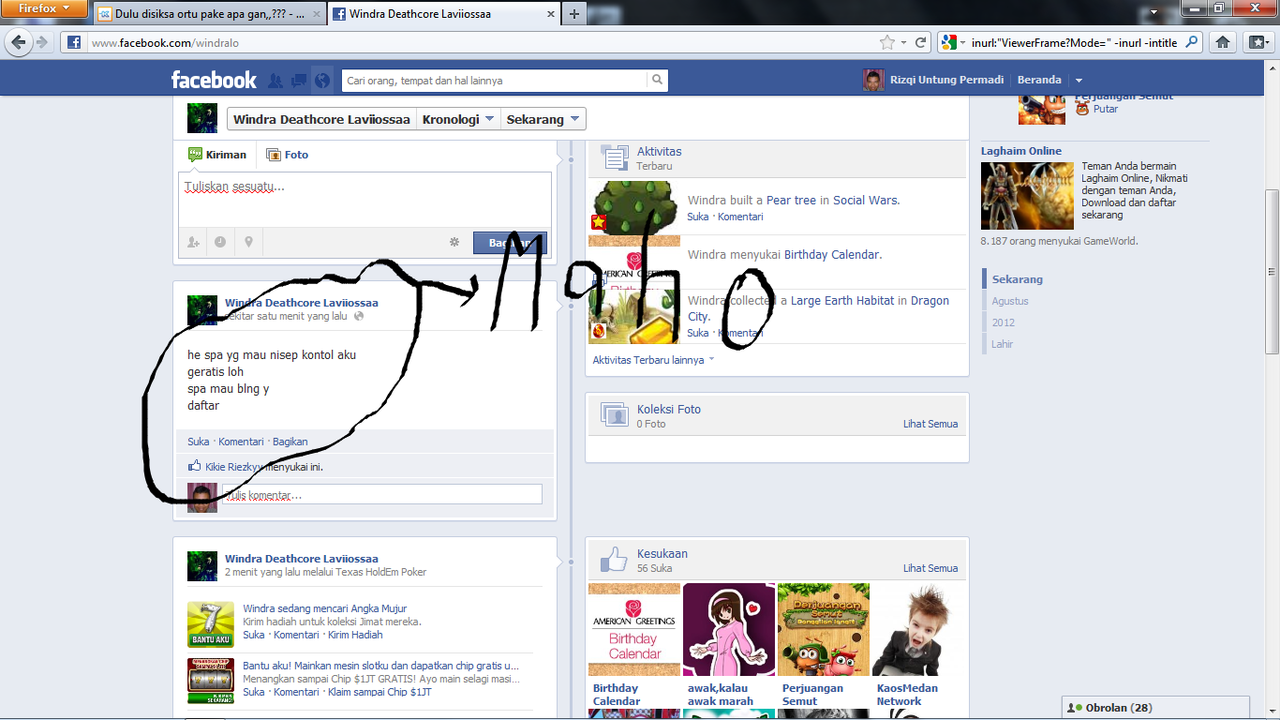
Task: Open the Firefox menu button
Action: pos(43,8)
